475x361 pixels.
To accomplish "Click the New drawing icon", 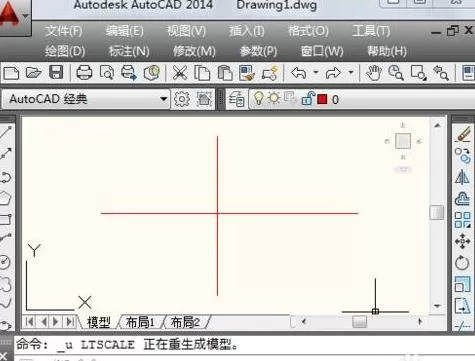I will click(11, 73).
